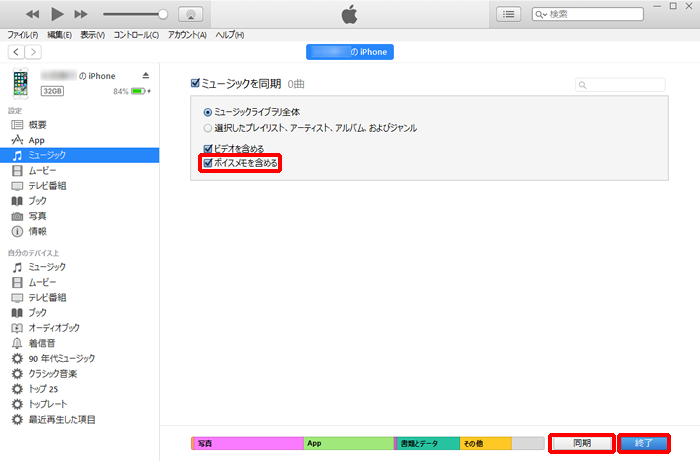Viewport: 700px width, 461px height.
Task: Adjust the volume slider knob
Action: click(x=163, y=14)
